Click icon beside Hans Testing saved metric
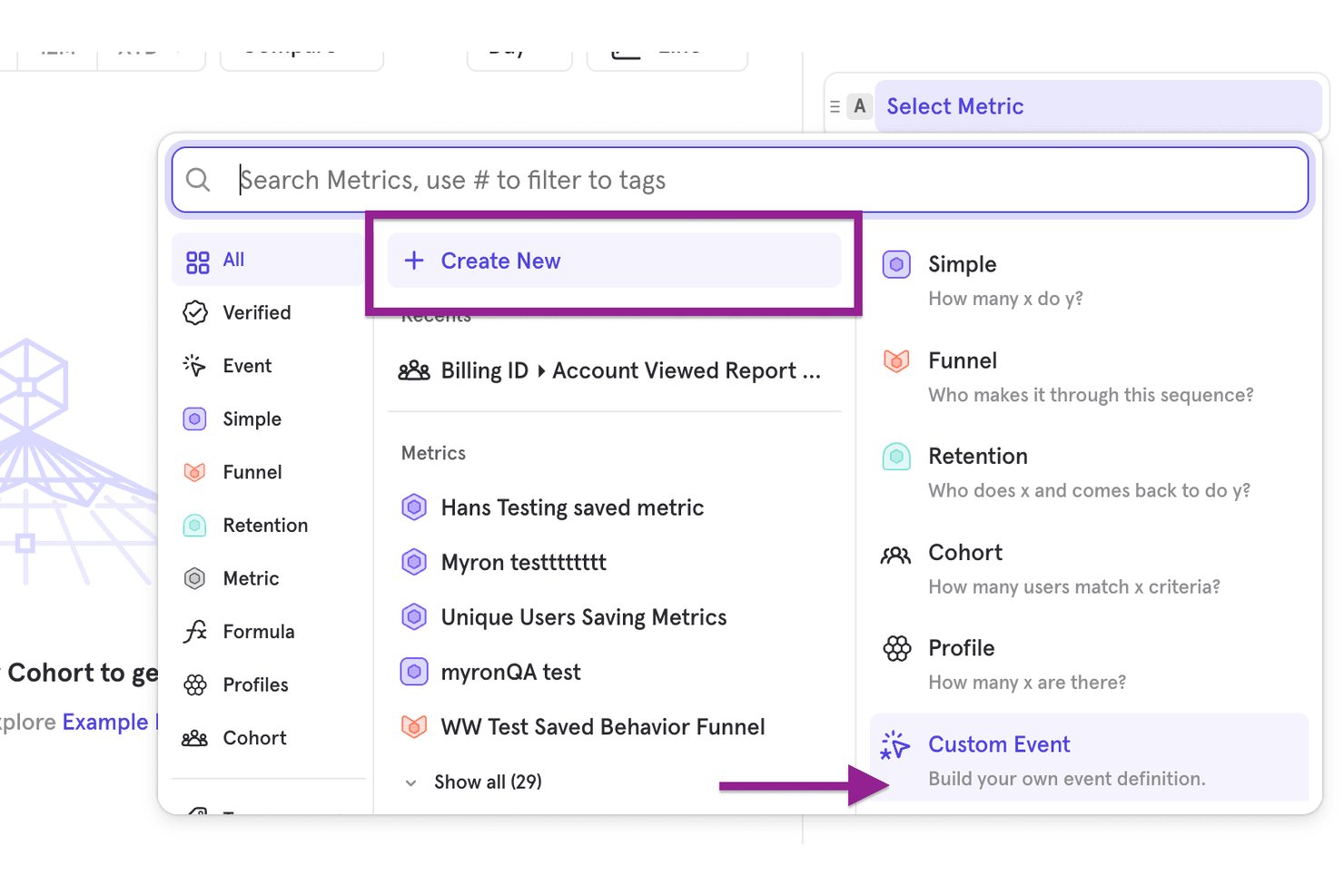 [x=414, y=507]
